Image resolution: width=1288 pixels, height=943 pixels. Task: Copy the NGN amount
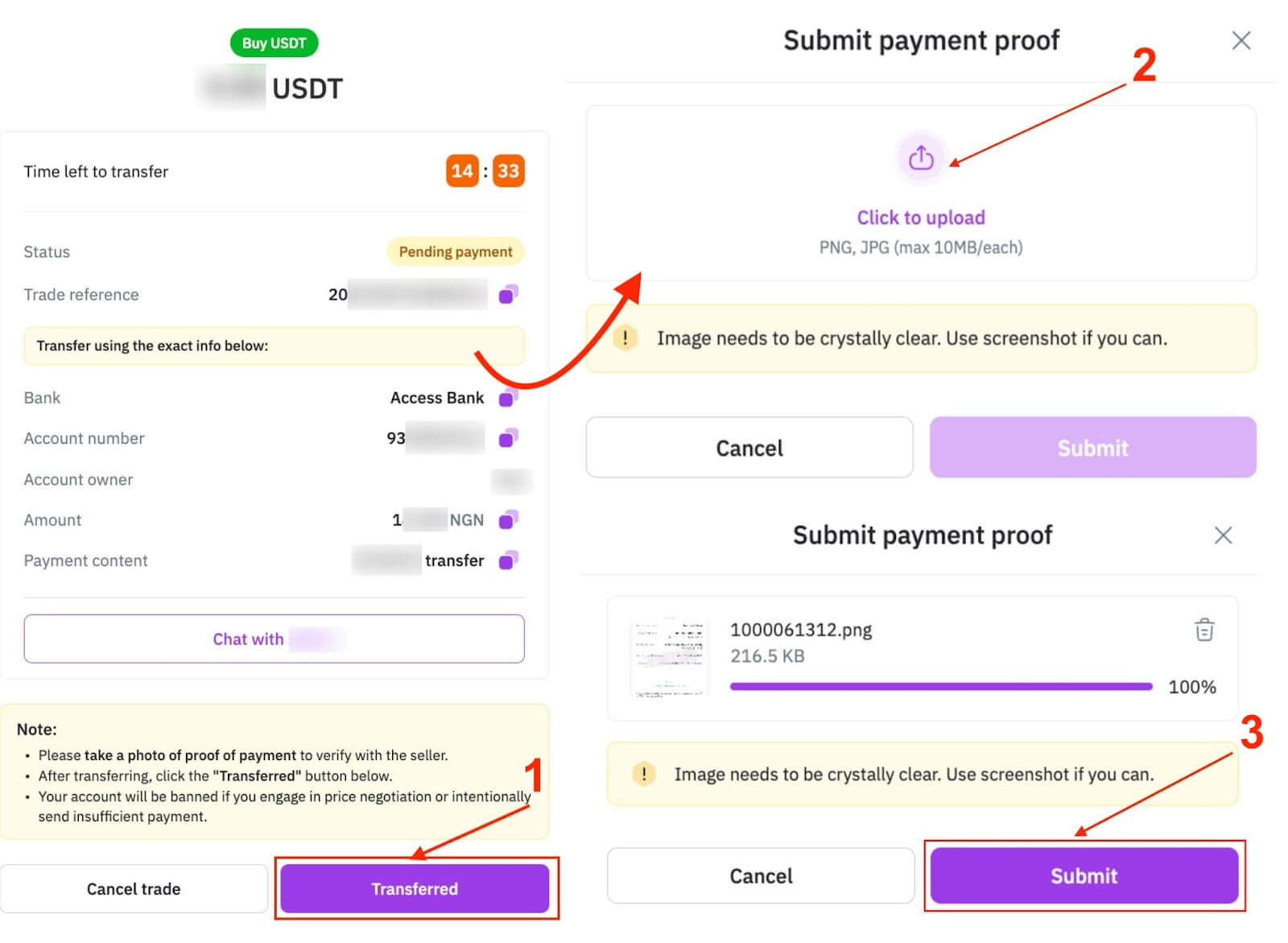(508, 520)
